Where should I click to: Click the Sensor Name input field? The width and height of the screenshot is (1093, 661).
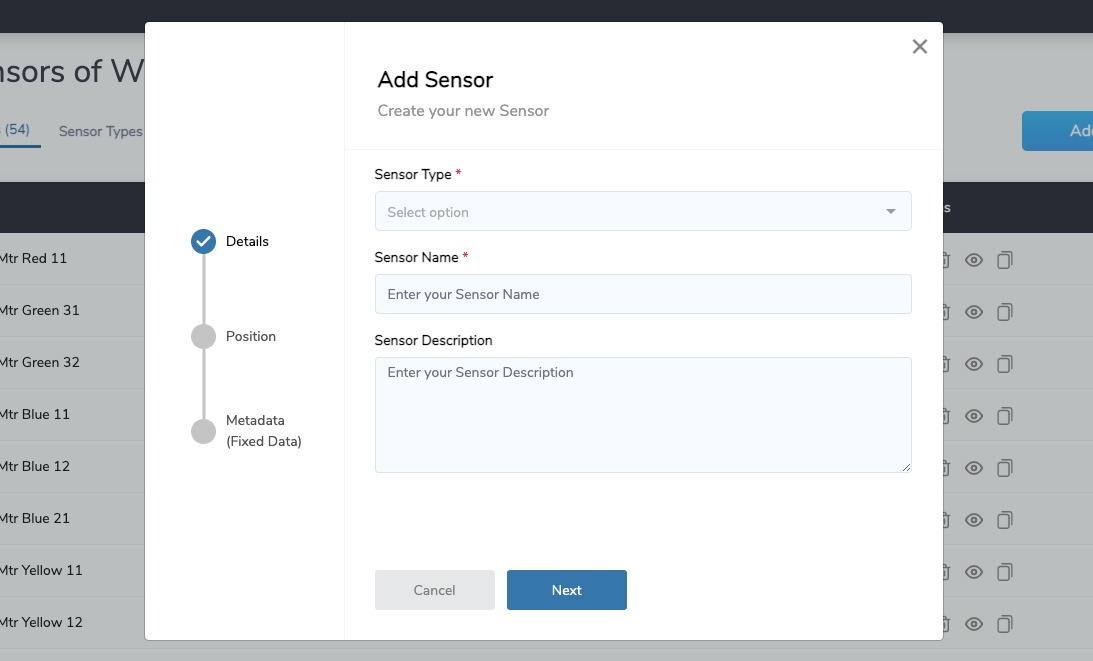coord(643,294)
